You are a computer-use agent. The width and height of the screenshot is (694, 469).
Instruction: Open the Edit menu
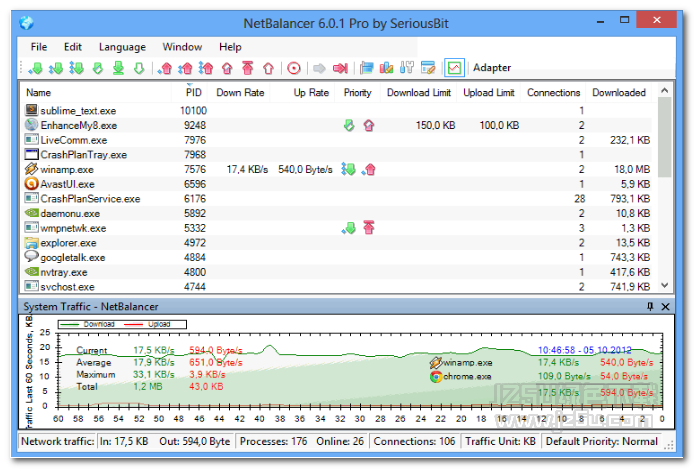[73, 47]
